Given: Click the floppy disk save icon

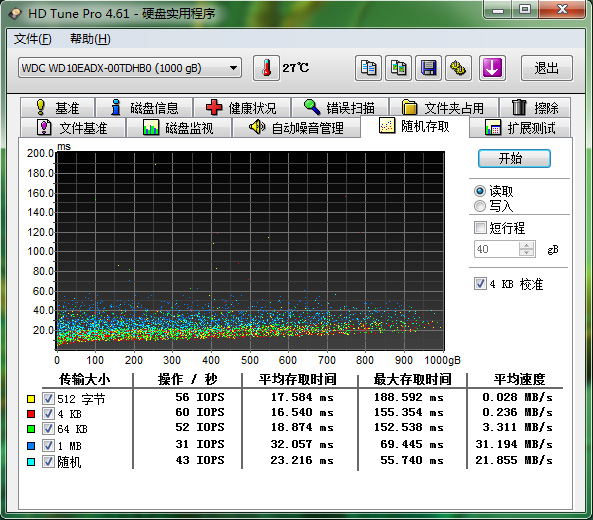Looking at the screenshot, I should [x=428, y=68].
